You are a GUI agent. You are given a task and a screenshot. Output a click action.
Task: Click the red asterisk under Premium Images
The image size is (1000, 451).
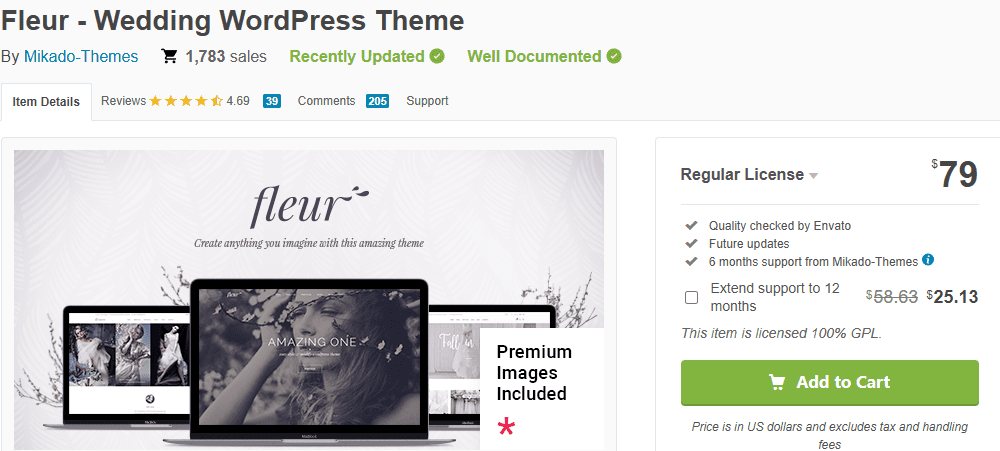tap(506, 427)
